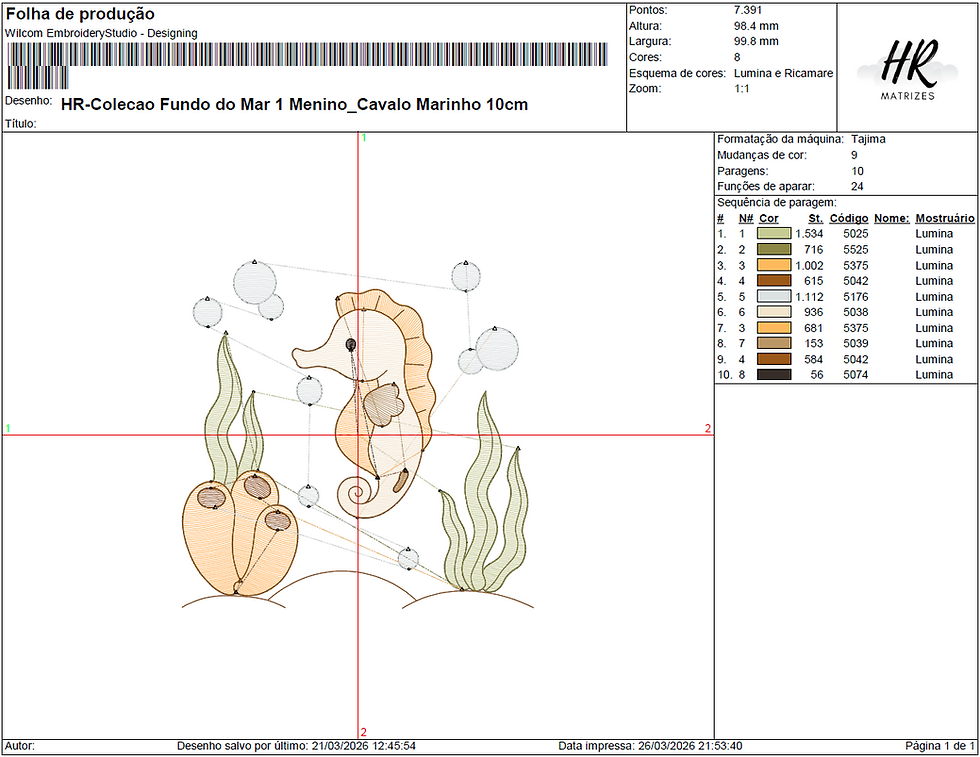Click the 'Nome:' column header
The height and width of the screenshot is (757, 980).
pyautogui.click(x=891, y=218)
